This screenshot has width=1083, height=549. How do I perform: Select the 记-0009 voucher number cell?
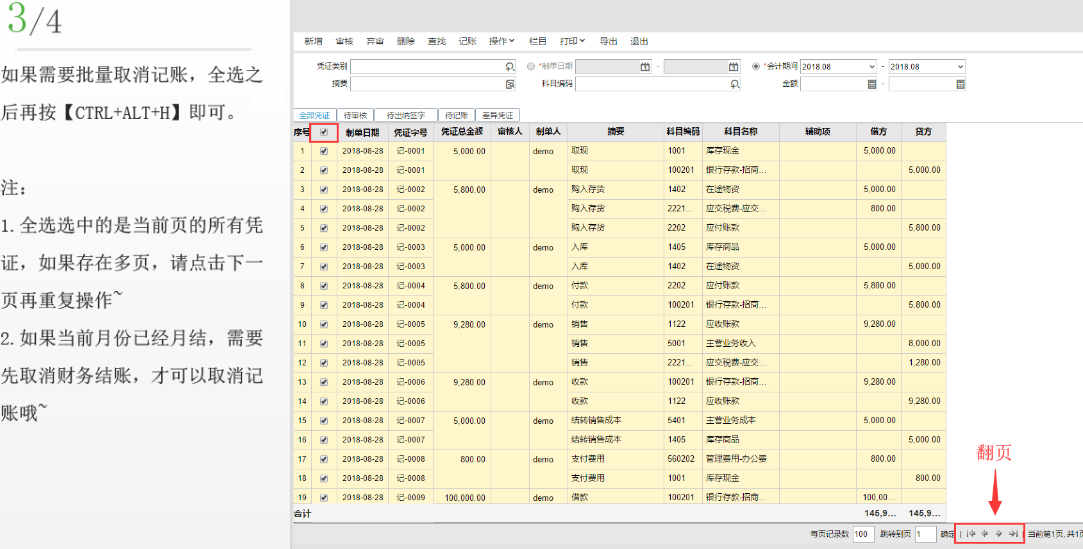(411, 498)
